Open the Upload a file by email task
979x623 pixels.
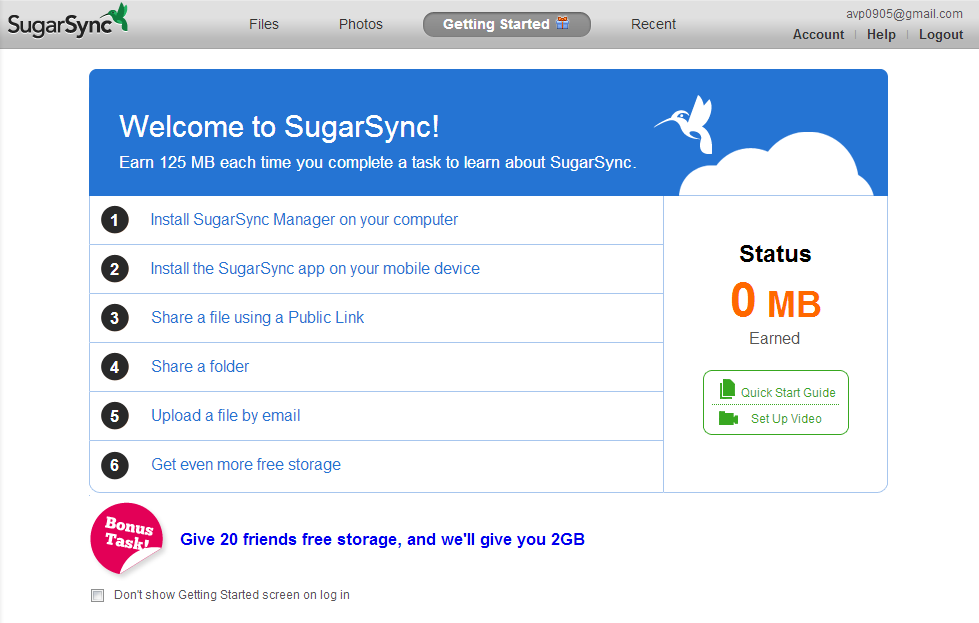225,415
